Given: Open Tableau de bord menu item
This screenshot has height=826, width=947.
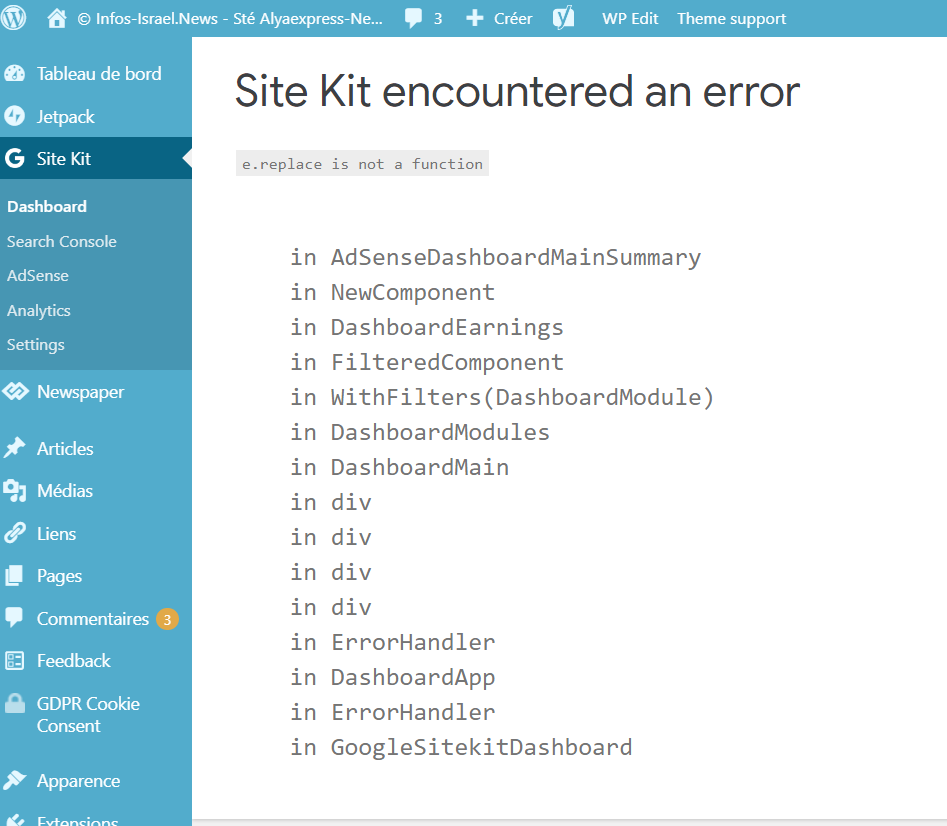Looking at the screenshot, I should point(99,74).
